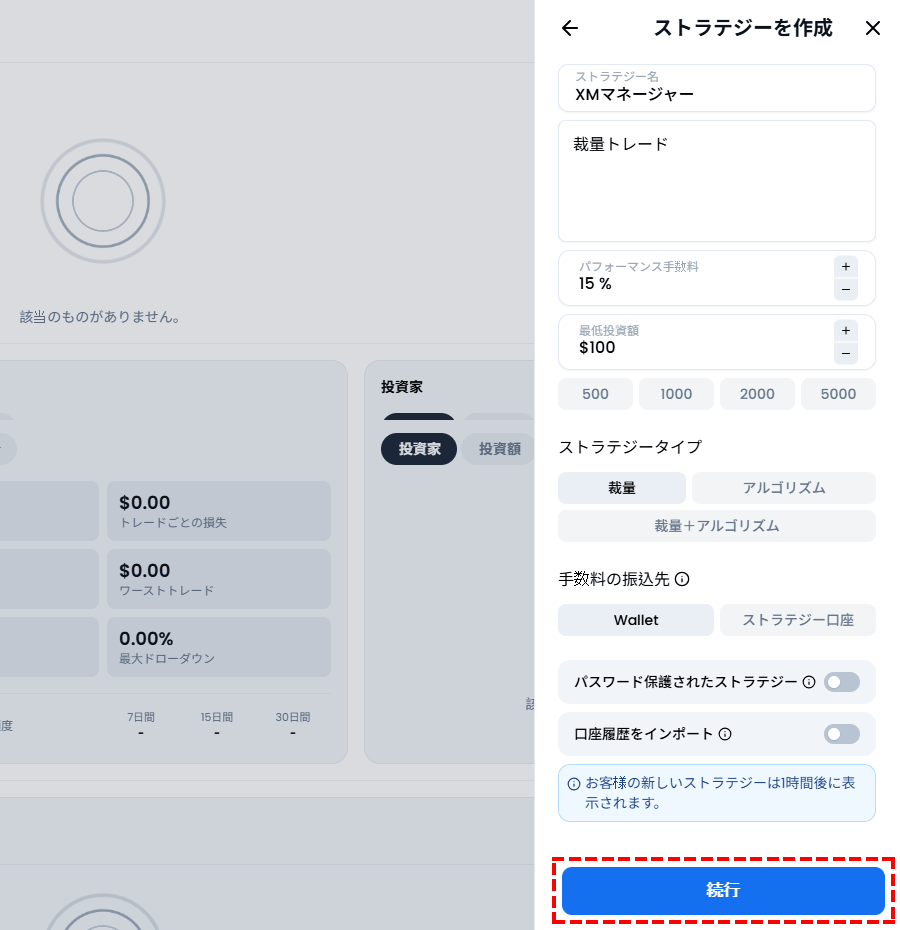Viewport: 900px width, 930px height.
Task: Click the 15日間 period label
Action: (x=217, y=717)
